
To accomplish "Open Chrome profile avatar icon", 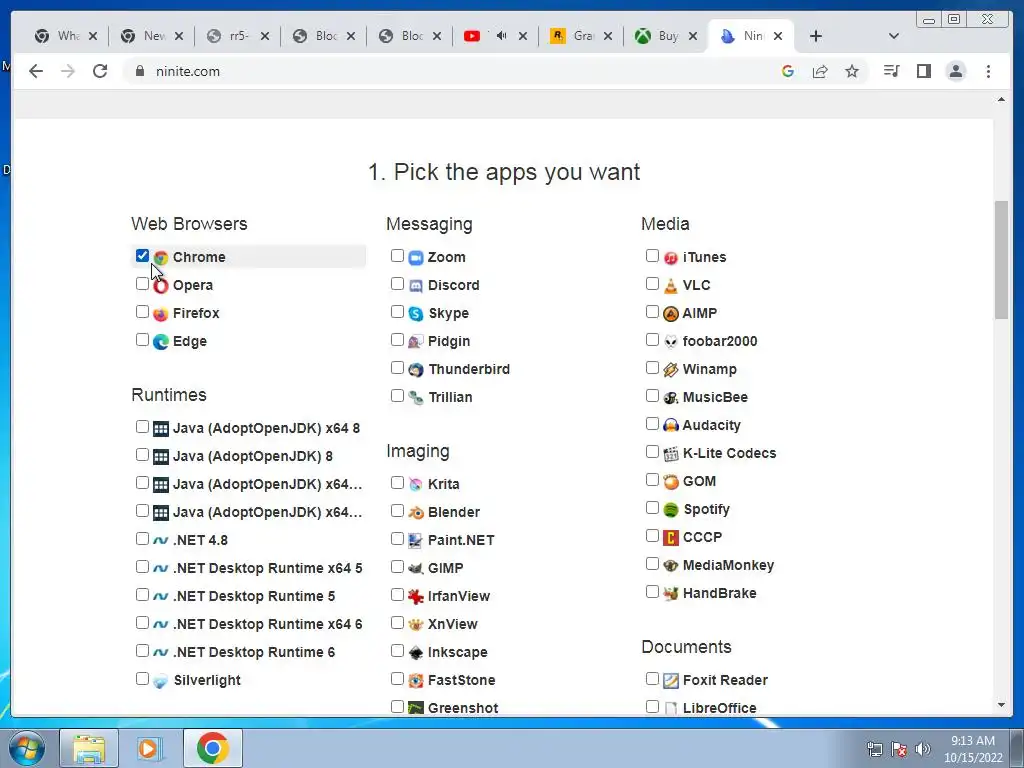I will [955, 71].
